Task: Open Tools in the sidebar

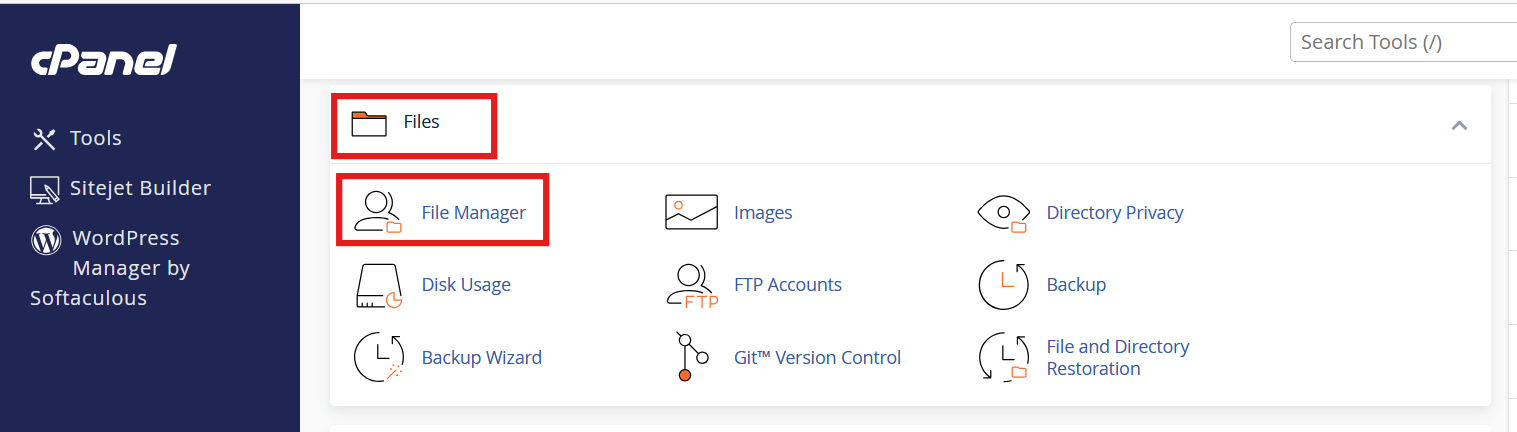Action: tap(77, 138)
